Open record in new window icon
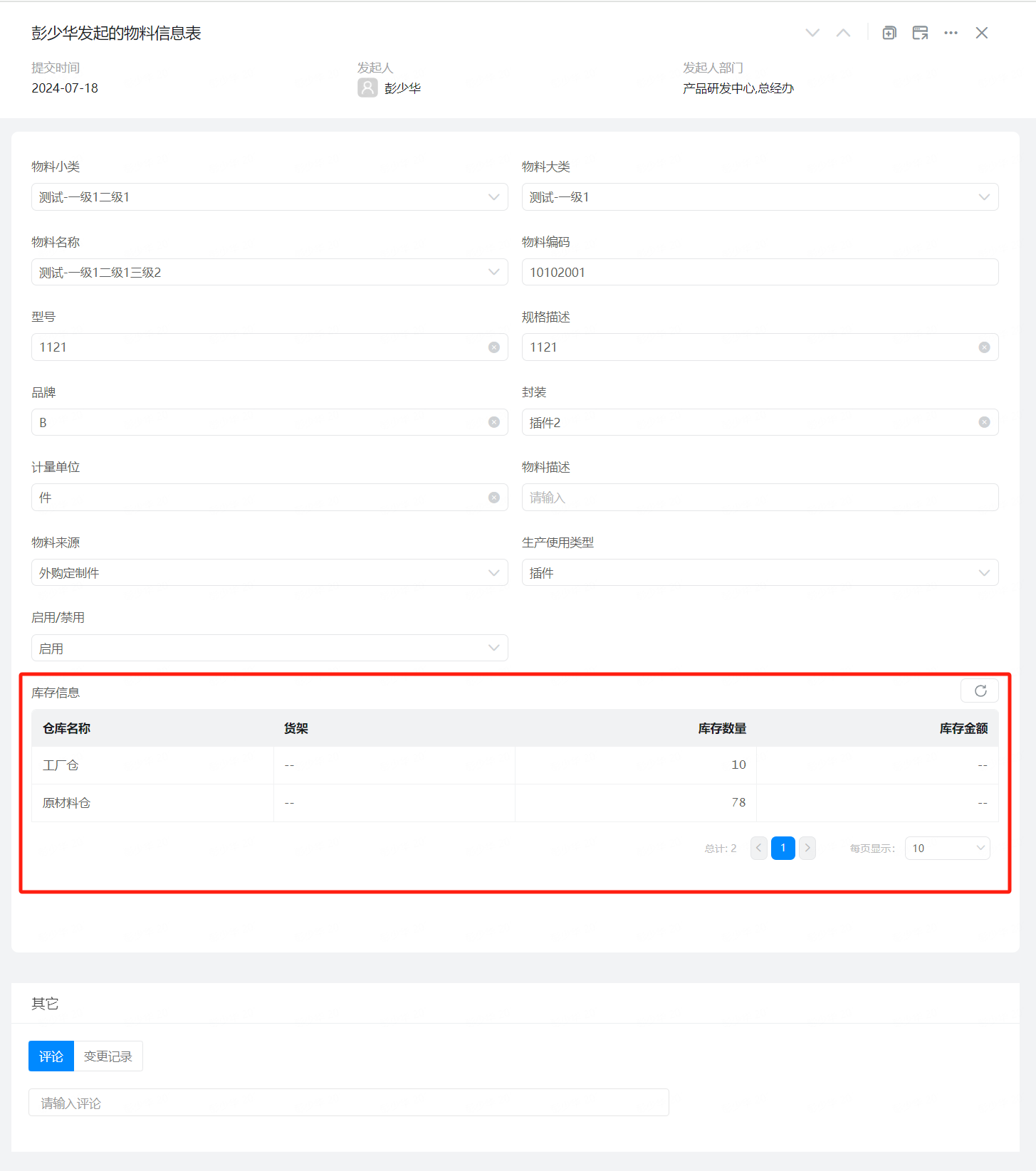The height and width of the screenshot is (1171, 1036). point(920,33)
